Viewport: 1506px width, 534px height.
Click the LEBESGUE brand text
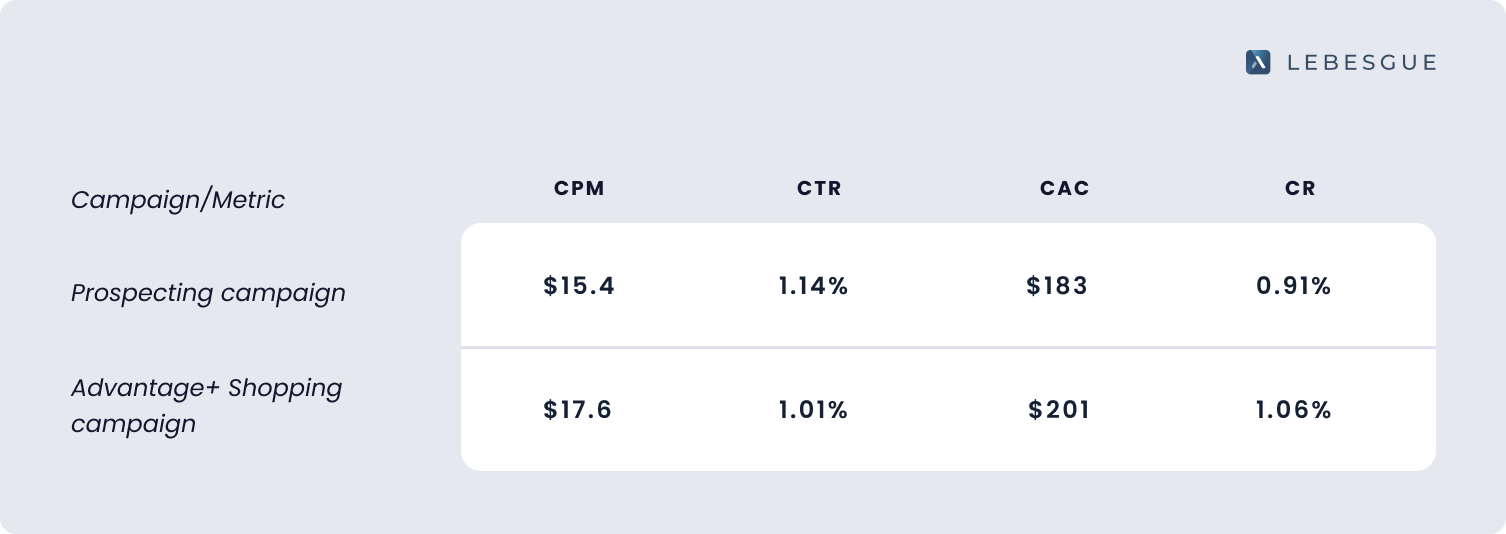[1361, 62]
